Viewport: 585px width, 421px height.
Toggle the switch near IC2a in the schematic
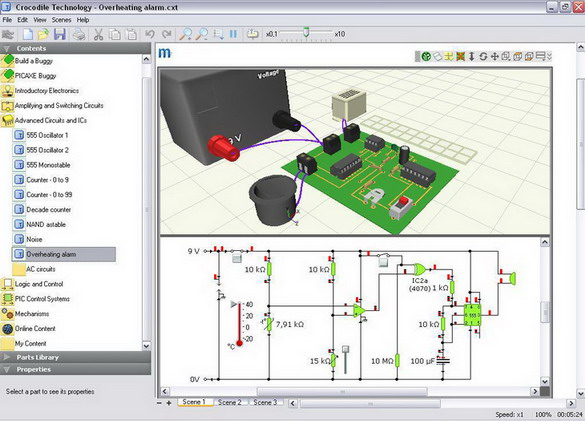tap(383, 262)
